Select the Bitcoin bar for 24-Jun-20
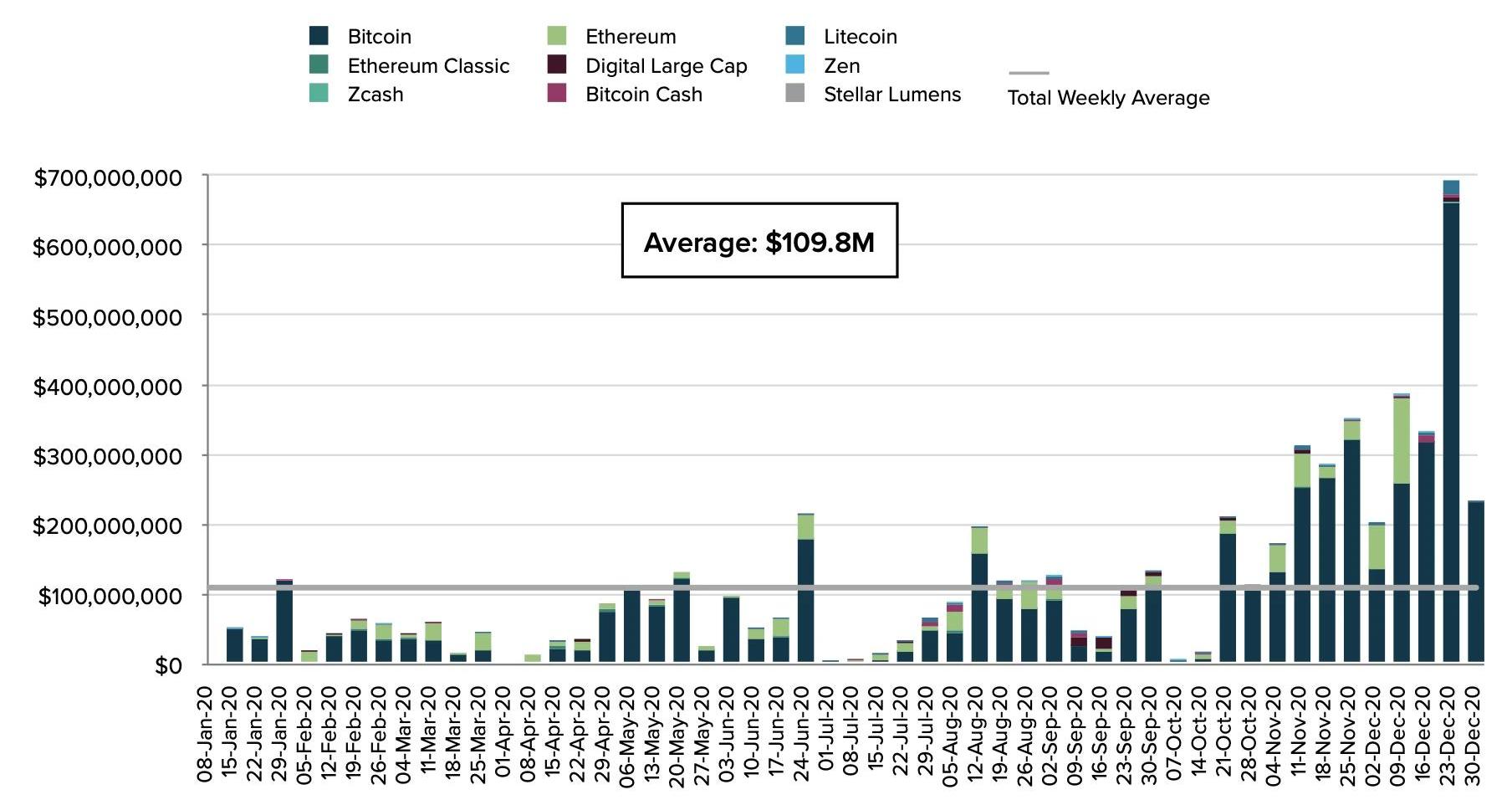Viewport: 1512px width, 805px height. click(x=805, y=601)
